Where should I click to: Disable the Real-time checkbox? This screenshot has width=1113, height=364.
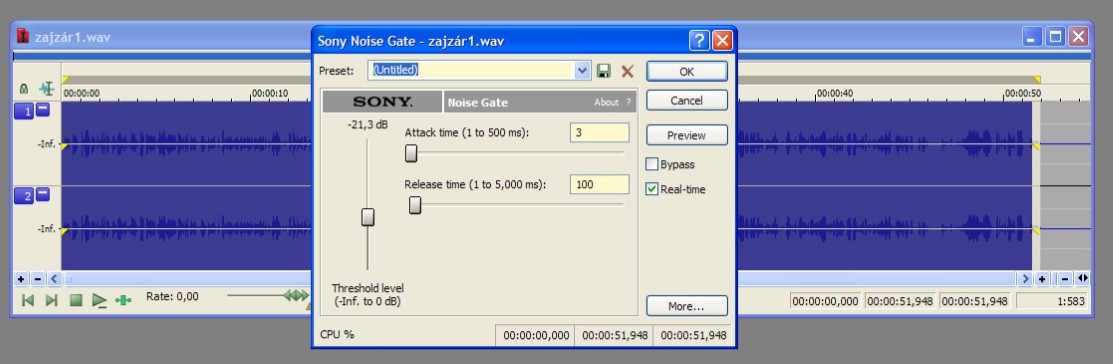pyautogui.click(x=652, y=189)
